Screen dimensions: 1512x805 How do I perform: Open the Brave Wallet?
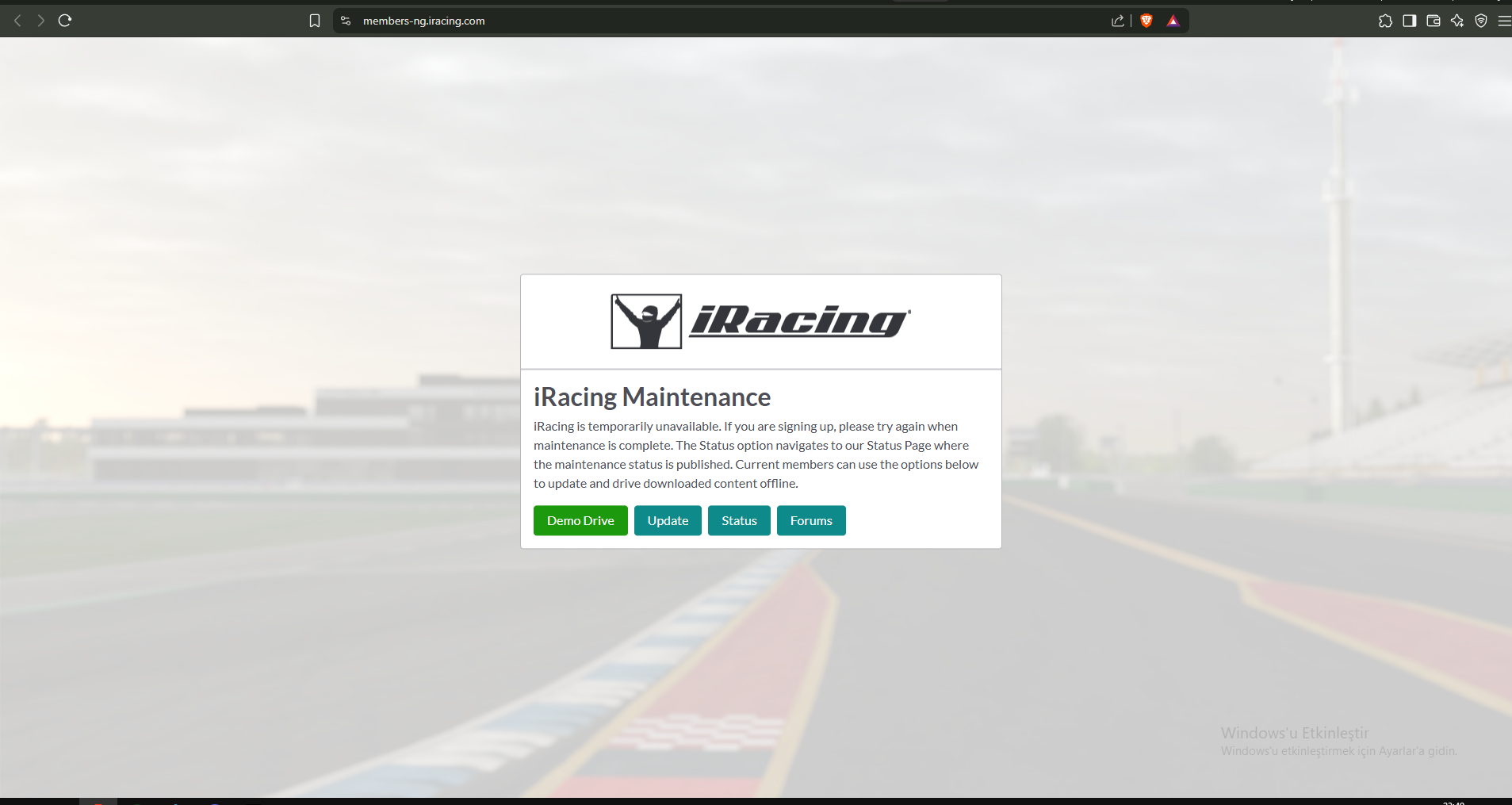[x=1433, y=21]
